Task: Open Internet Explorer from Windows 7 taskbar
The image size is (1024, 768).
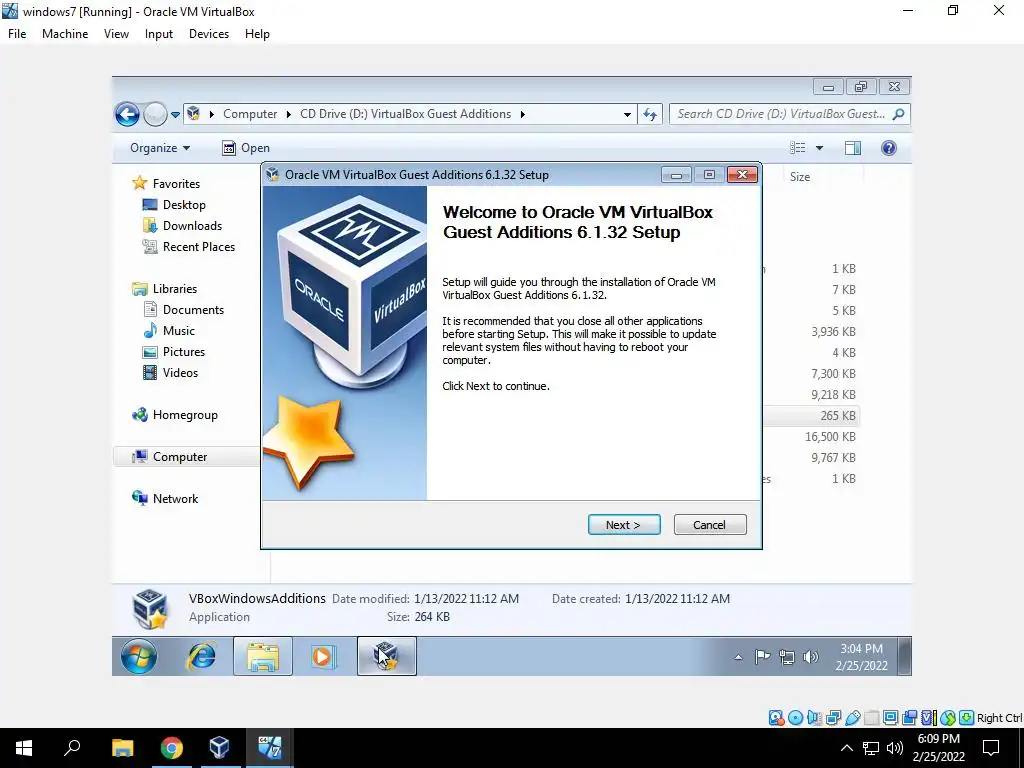Action: pos(201,656)
